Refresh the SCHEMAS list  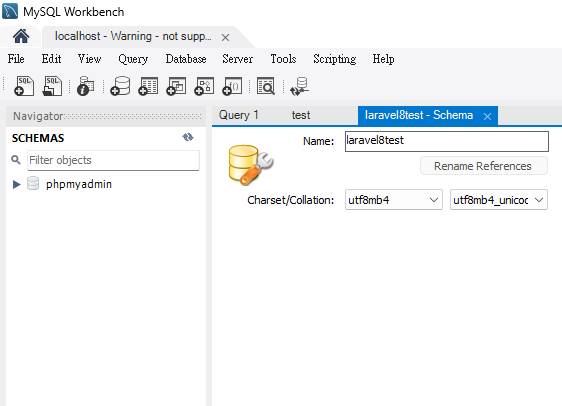tap(188, 137)
